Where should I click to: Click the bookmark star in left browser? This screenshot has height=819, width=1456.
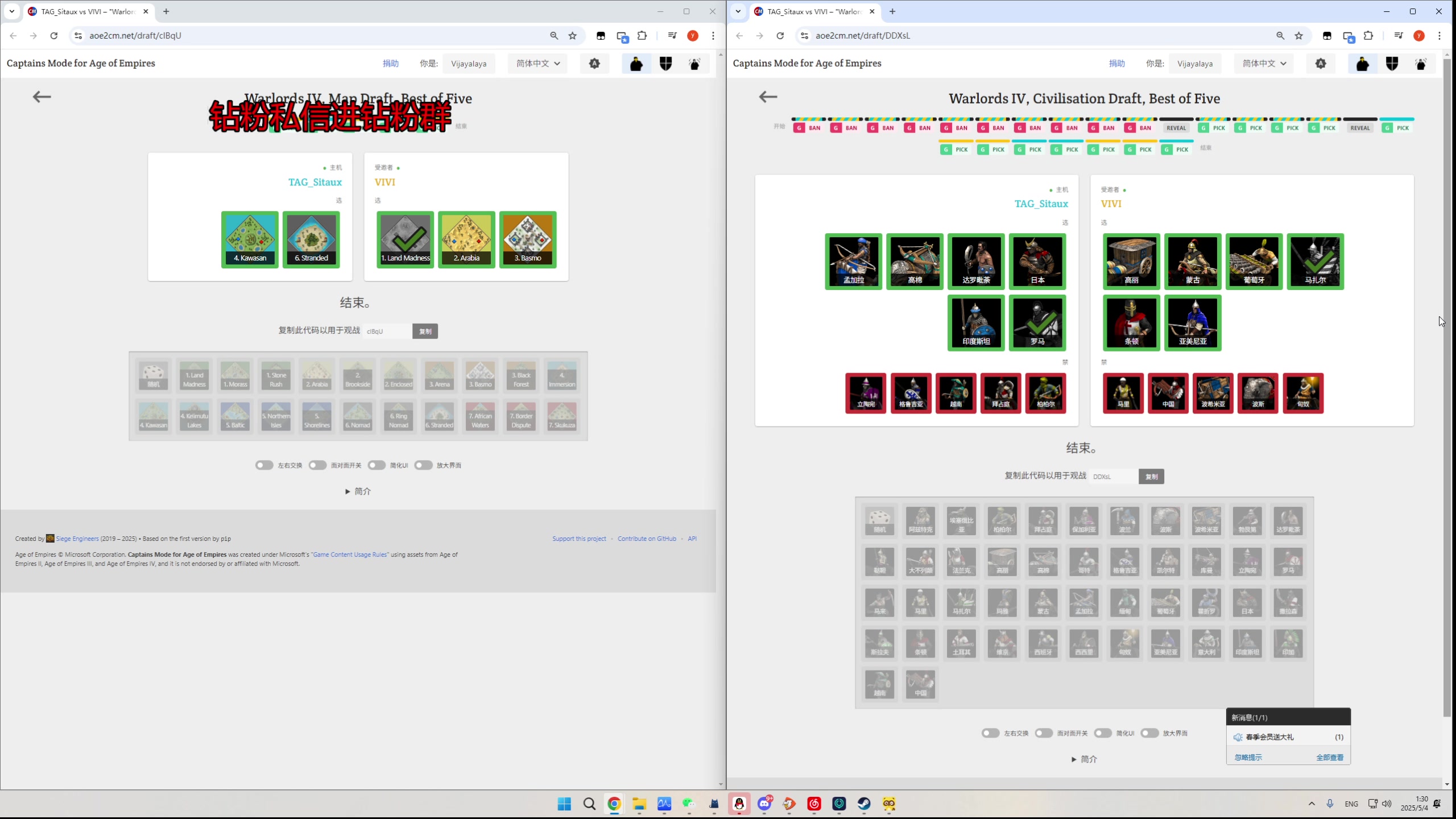(x=573, y=35)
